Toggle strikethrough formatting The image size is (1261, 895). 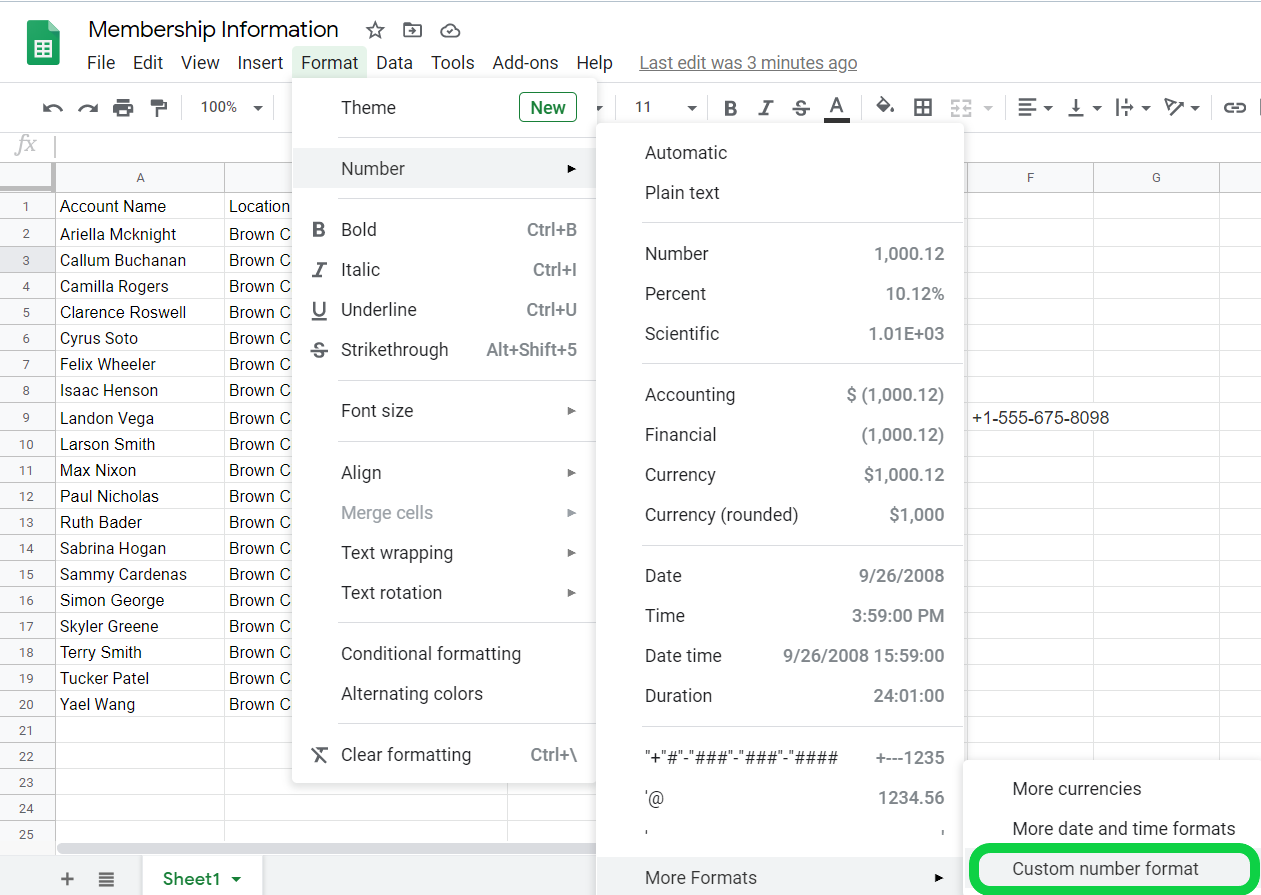pyautogui.click(x=800, y=107)
